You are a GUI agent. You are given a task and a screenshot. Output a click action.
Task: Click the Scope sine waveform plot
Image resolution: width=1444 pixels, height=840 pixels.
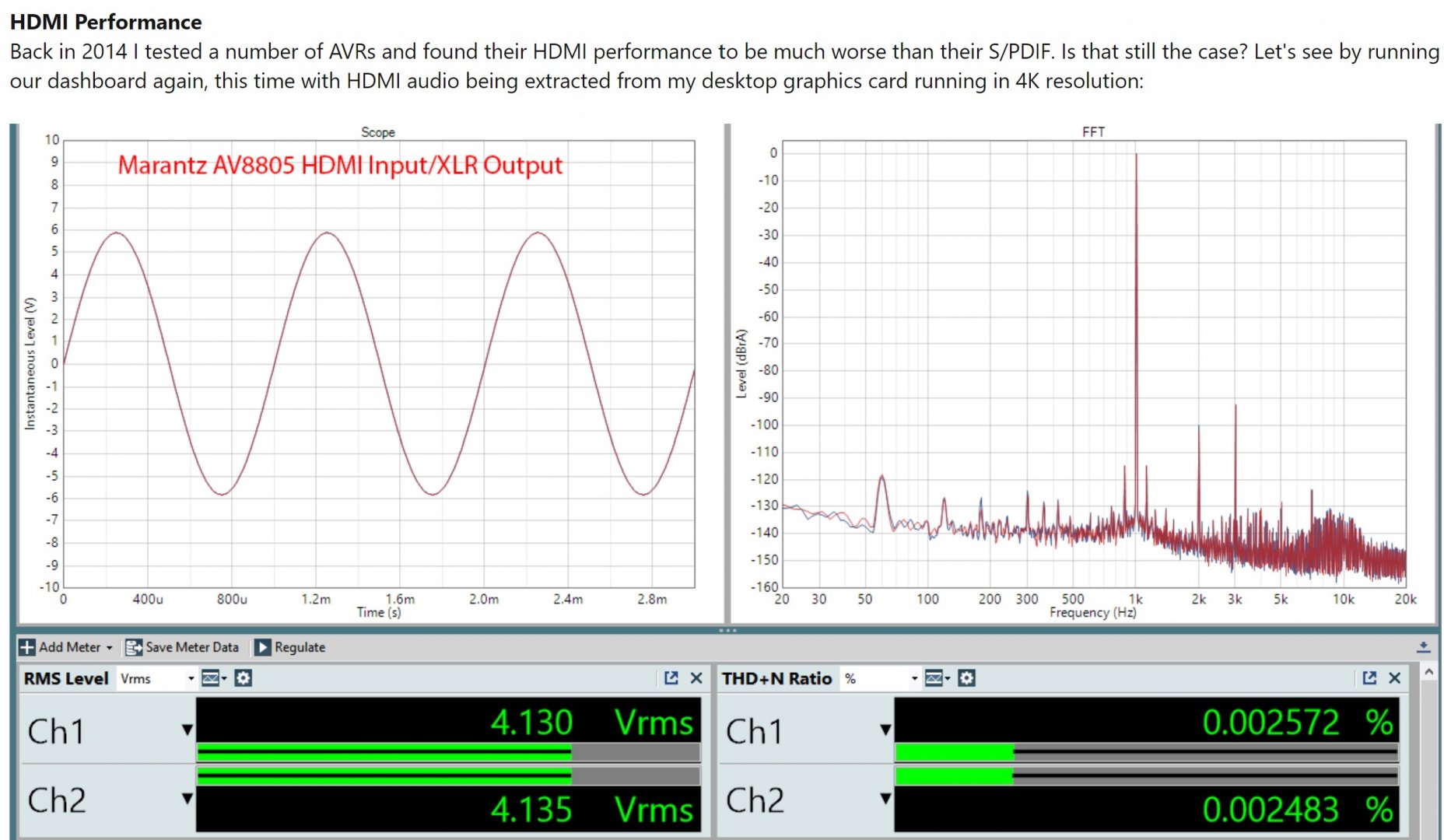click(x=379, y=363)
